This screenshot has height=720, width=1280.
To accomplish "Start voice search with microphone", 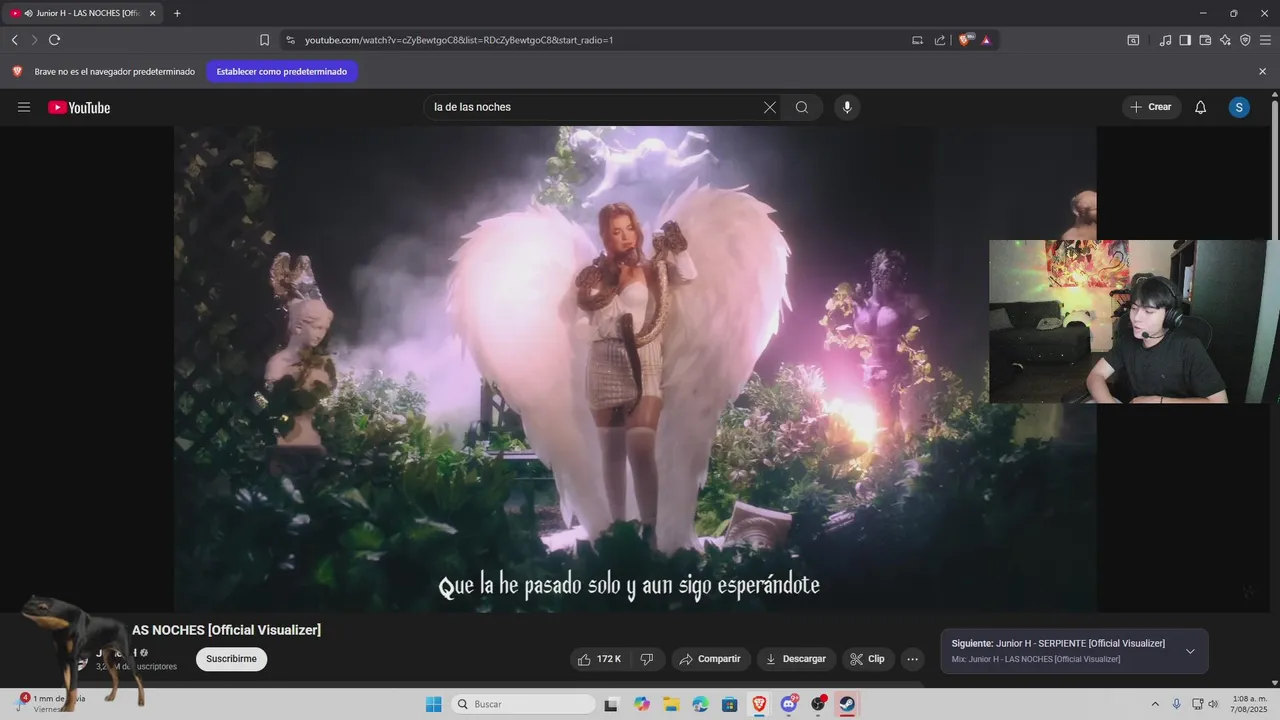I will (x=847, y=107).
